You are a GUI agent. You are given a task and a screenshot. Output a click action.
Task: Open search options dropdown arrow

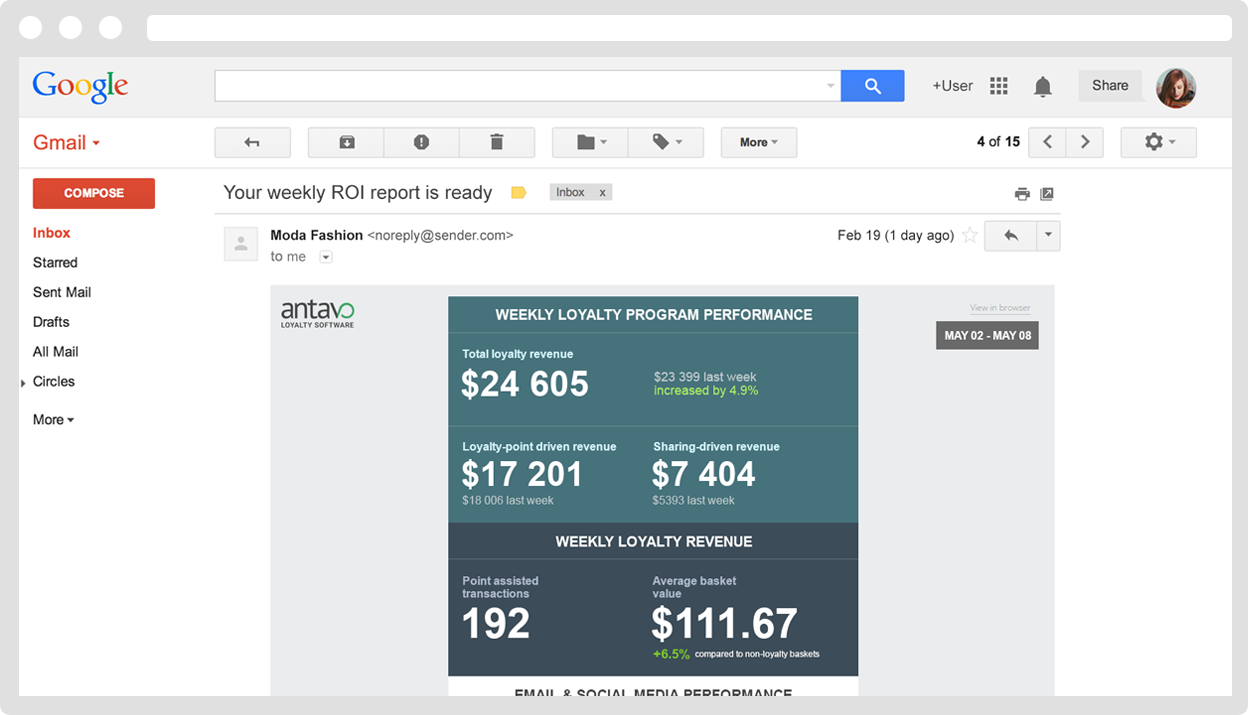[830, 86]
